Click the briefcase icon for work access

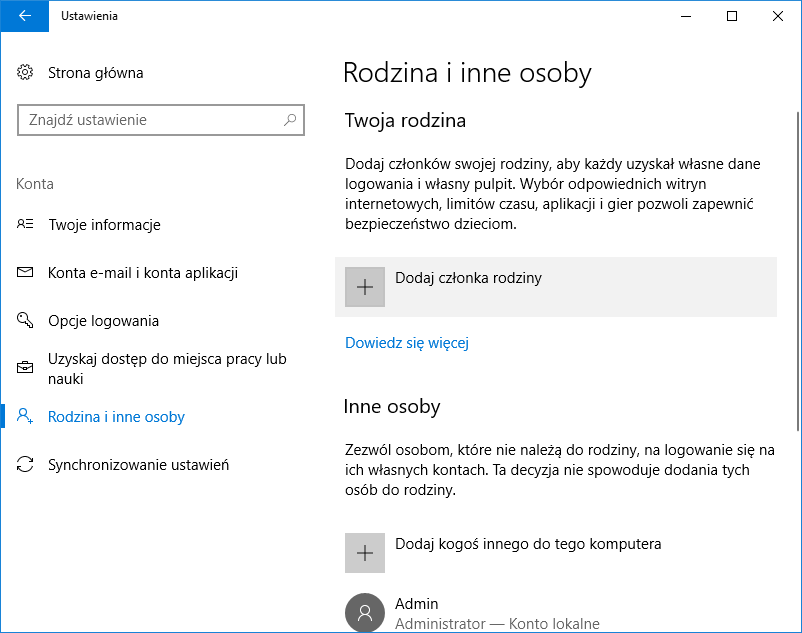[x=26, y=369]
